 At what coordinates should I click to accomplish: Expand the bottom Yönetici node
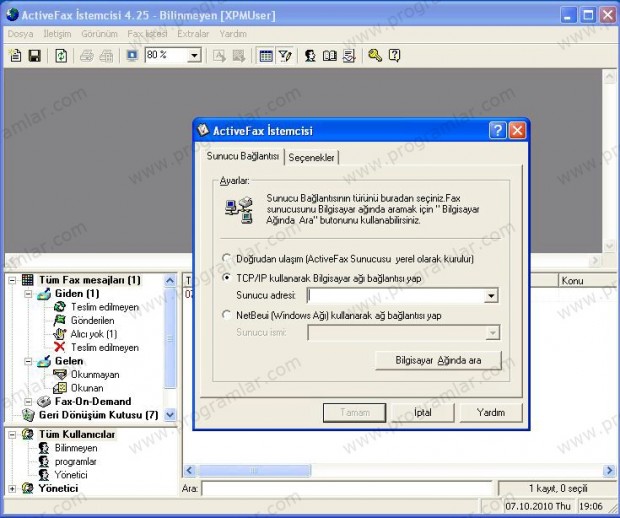(12, 489)
